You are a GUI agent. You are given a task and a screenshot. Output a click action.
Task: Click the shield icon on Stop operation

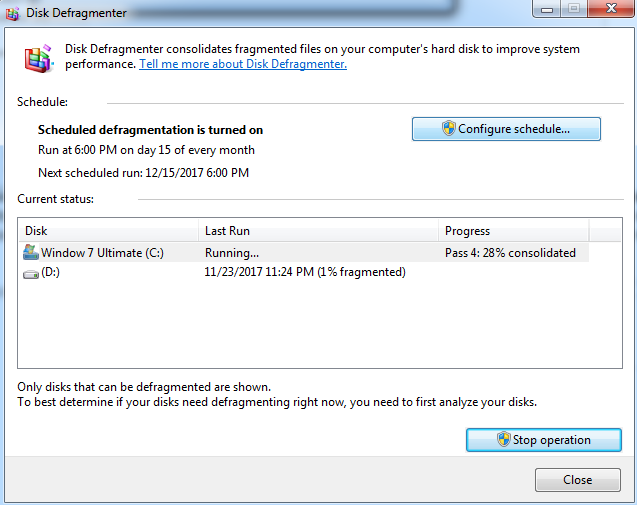click(504, 440)
